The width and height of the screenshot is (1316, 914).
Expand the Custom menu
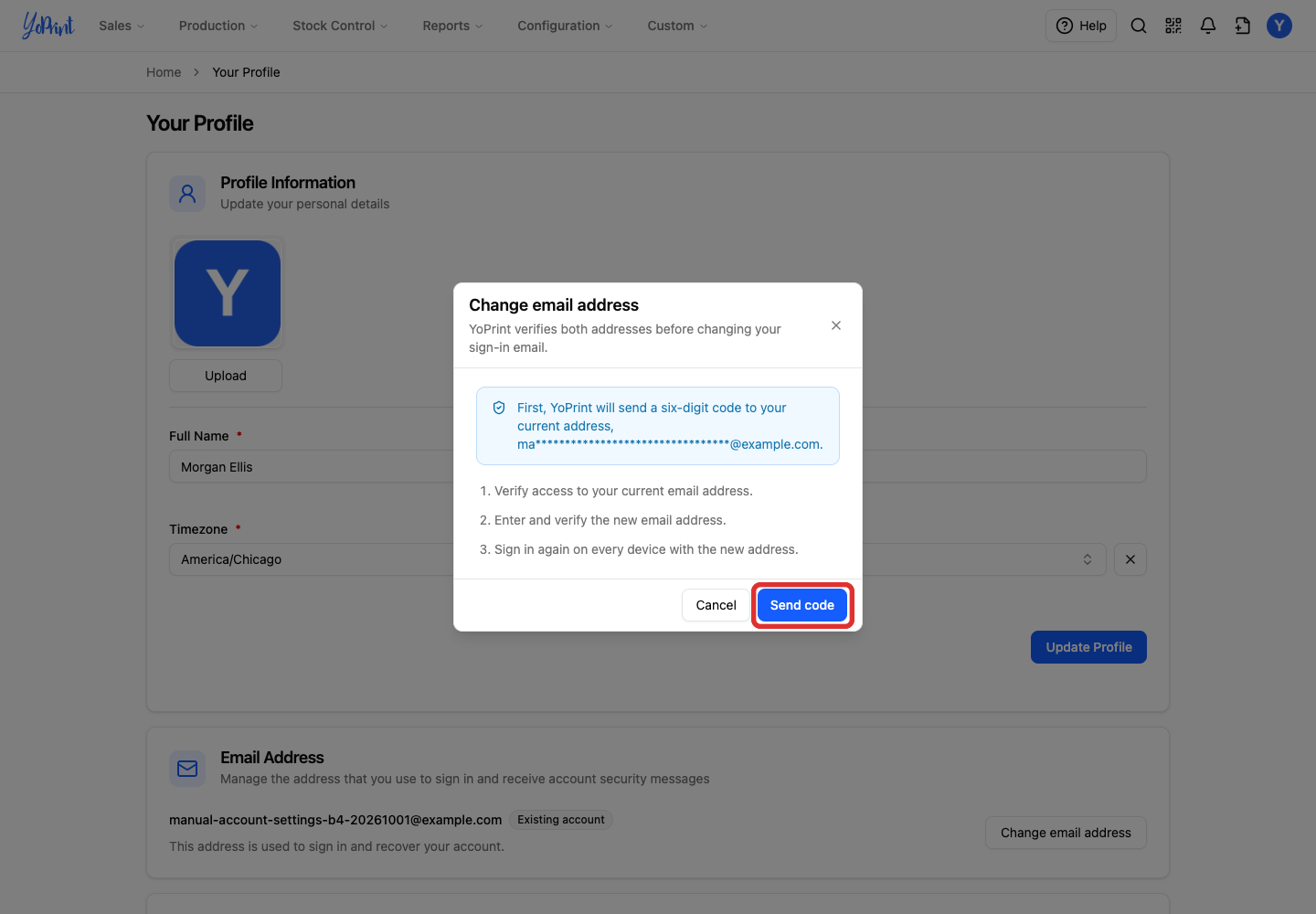click(x=677, y=26)
